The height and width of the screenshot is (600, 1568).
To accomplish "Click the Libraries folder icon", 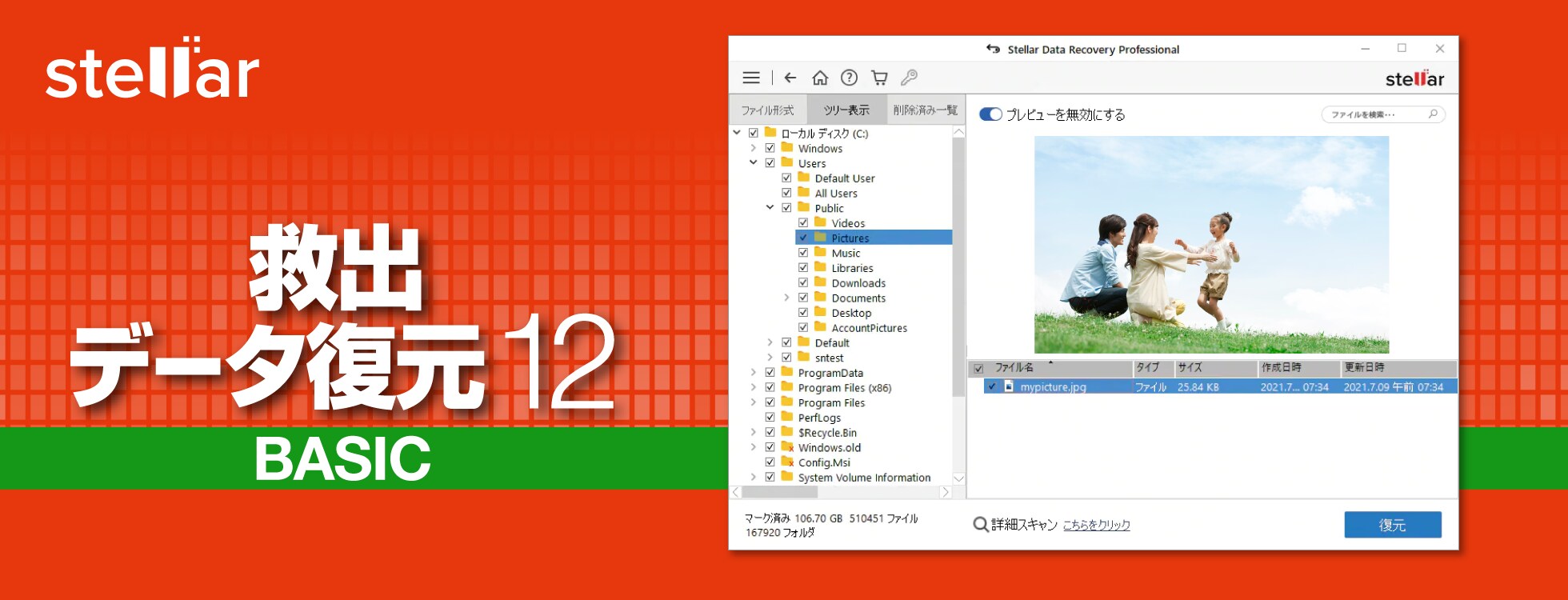I will [821, 267].
